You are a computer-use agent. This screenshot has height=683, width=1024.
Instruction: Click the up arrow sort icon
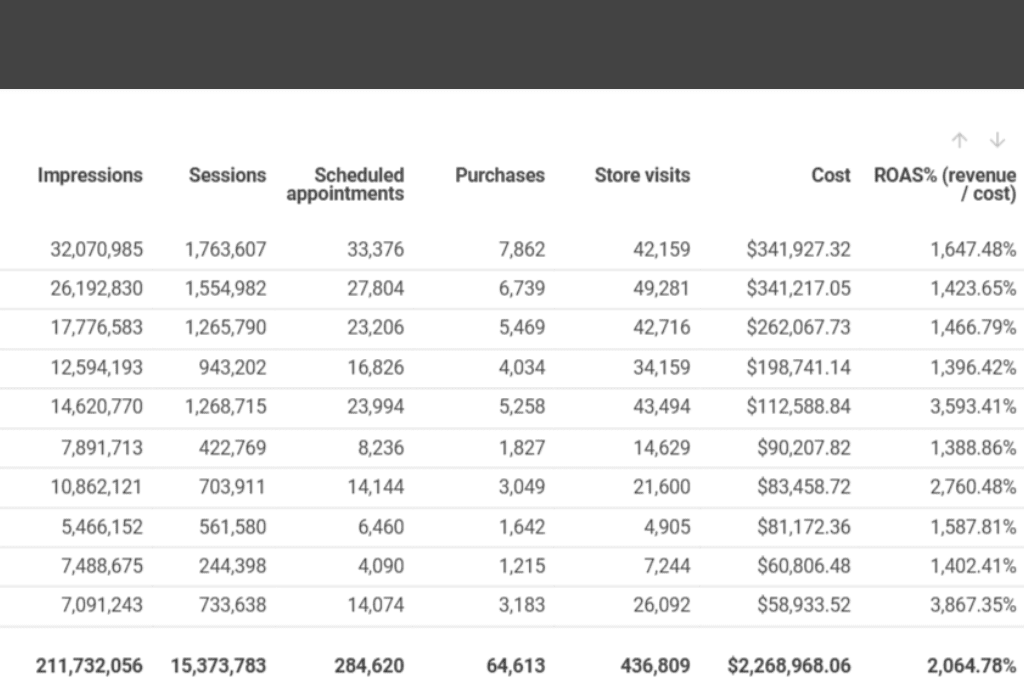point(960,140)
